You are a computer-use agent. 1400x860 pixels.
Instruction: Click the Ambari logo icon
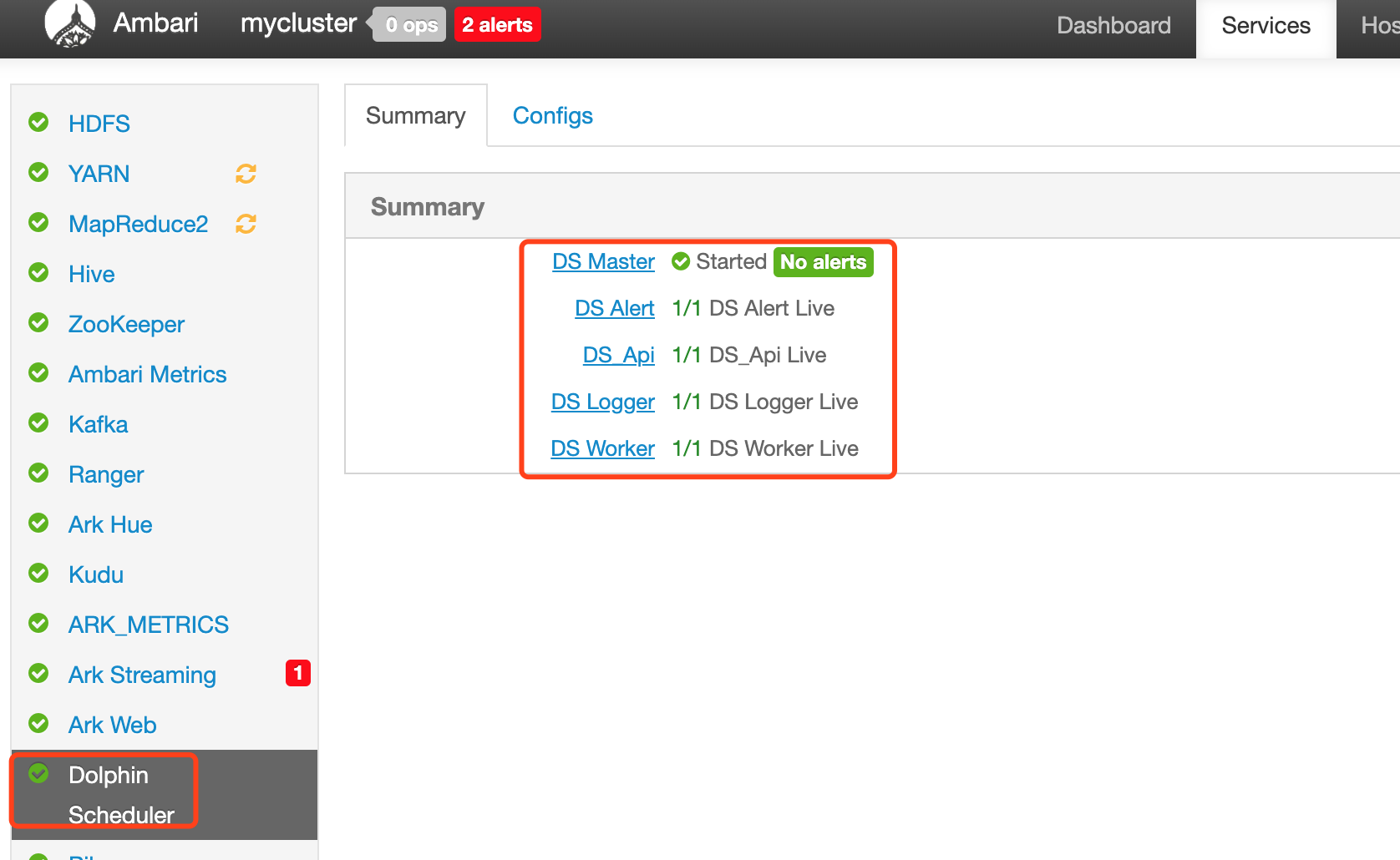point(70,23)
